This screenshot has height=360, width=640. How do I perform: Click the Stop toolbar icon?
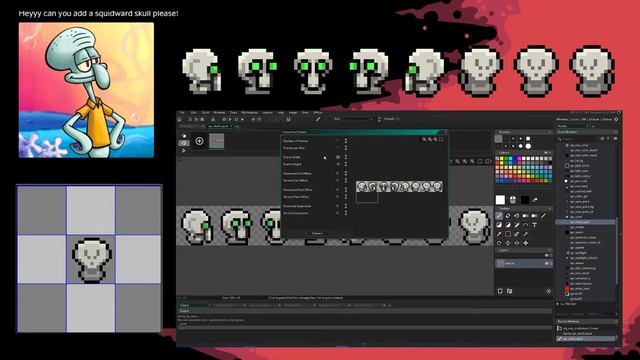coord(236,119)
